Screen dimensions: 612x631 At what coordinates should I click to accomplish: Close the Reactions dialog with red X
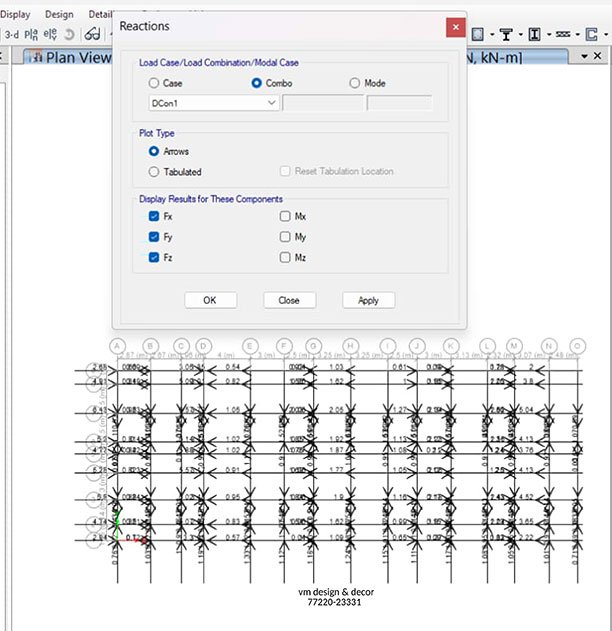[455, 26]
